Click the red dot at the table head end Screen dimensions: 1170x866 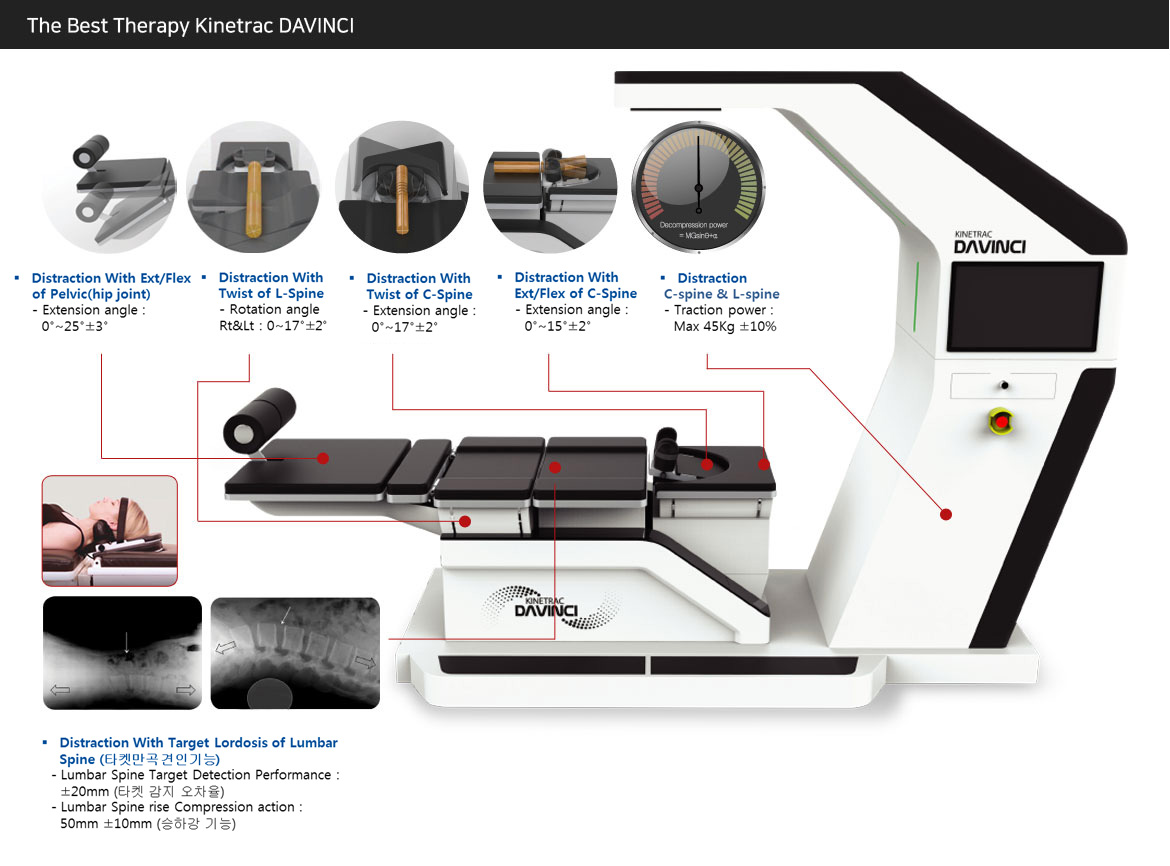(x=763, y=464)
